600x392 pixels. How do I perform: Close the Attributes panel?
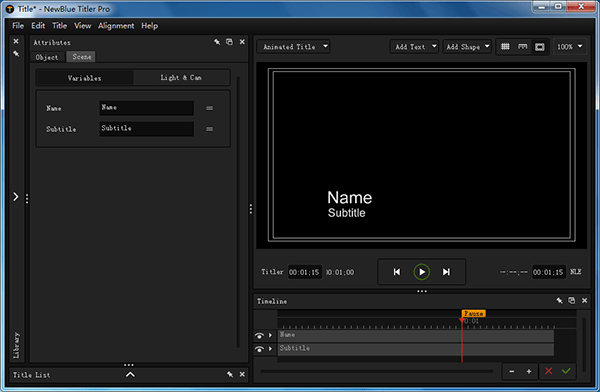click(242, 42)
